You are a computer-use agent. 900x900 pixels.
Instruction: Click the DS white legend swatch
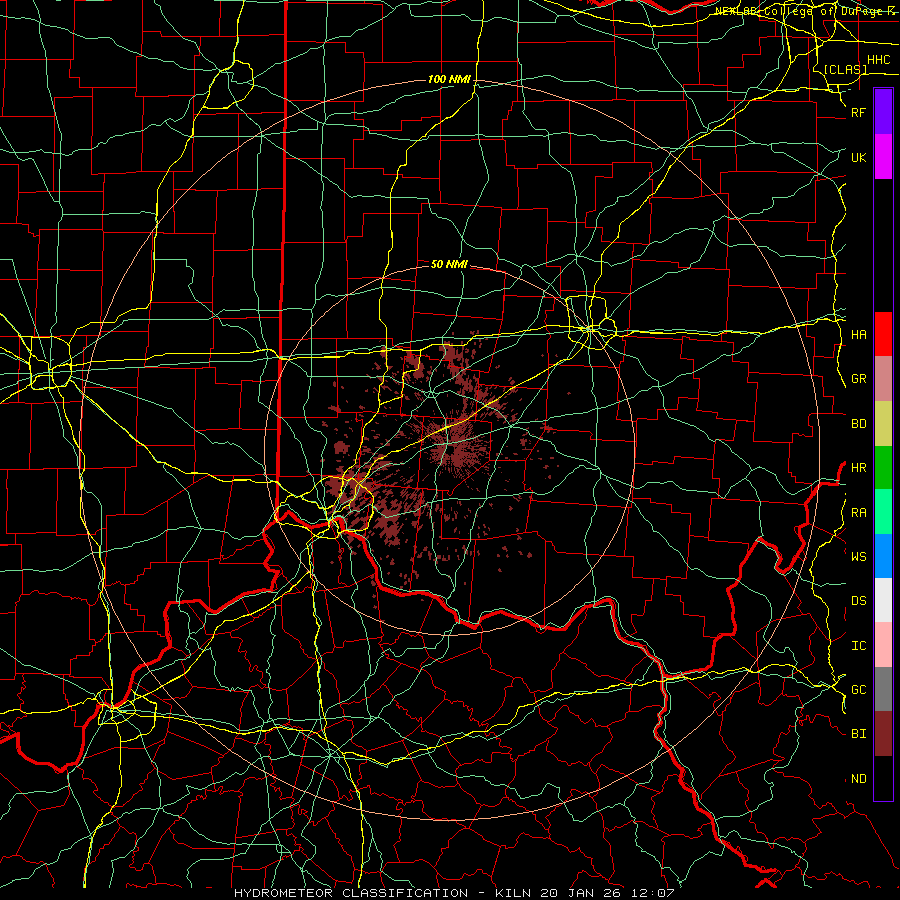[883, 600]
